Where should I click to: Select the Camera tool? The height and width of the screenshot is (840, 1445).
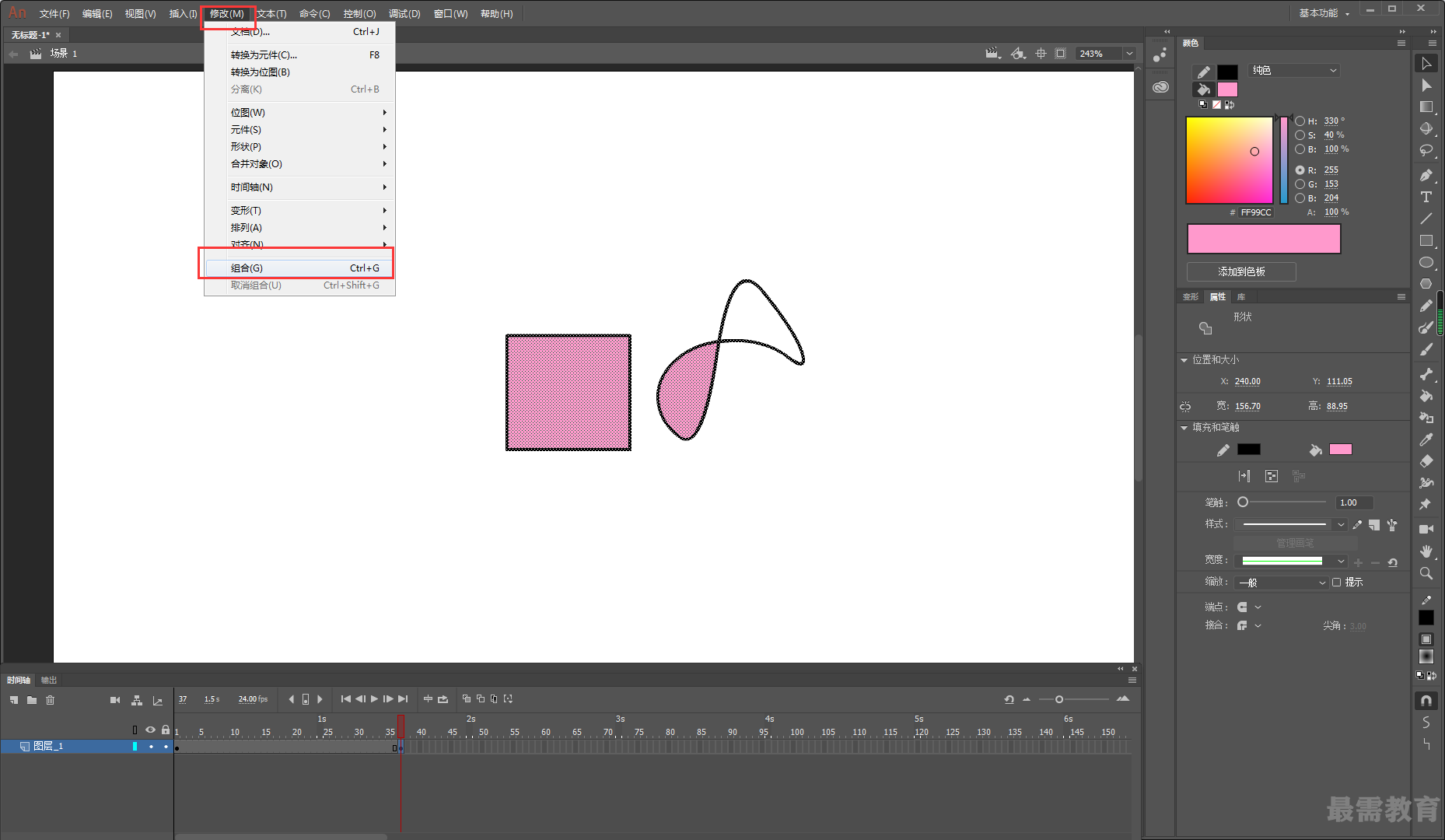[1426, 529]
